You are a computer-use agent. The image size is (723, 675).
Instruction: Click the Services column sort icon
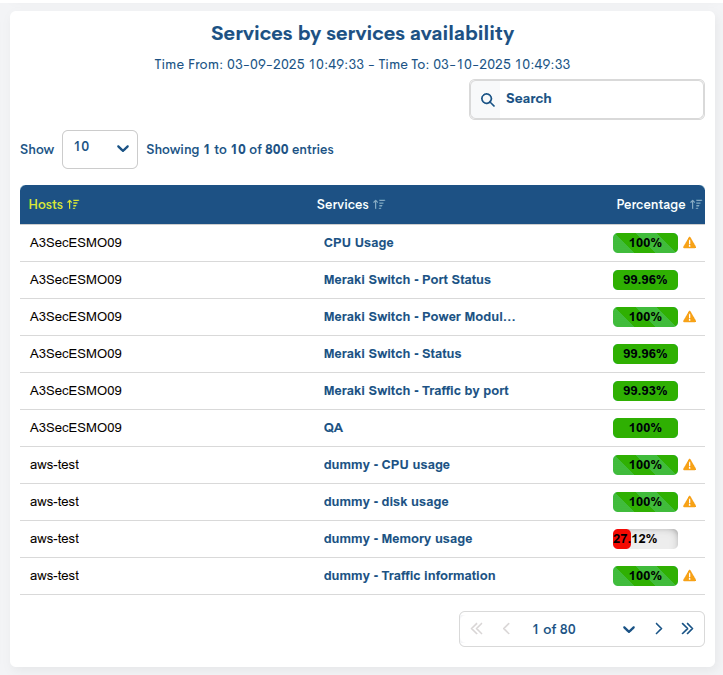coord(379,205)
